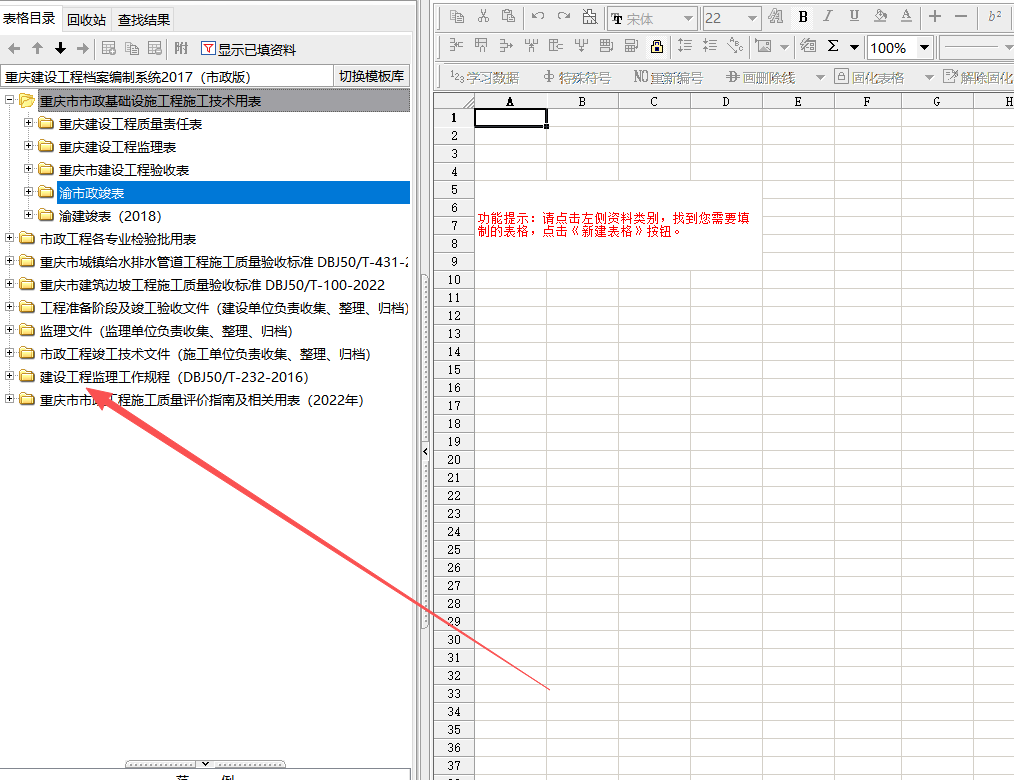Click 重新编号 toolbar button
Image resolution: width=1014 pixels, height=780 pixels.
(x=668, y=78)
